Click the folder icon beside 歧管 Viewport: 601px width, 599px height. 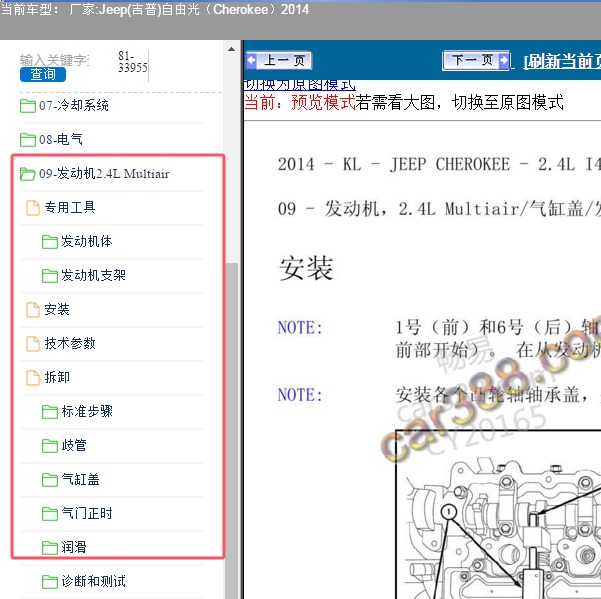point(50,446)
